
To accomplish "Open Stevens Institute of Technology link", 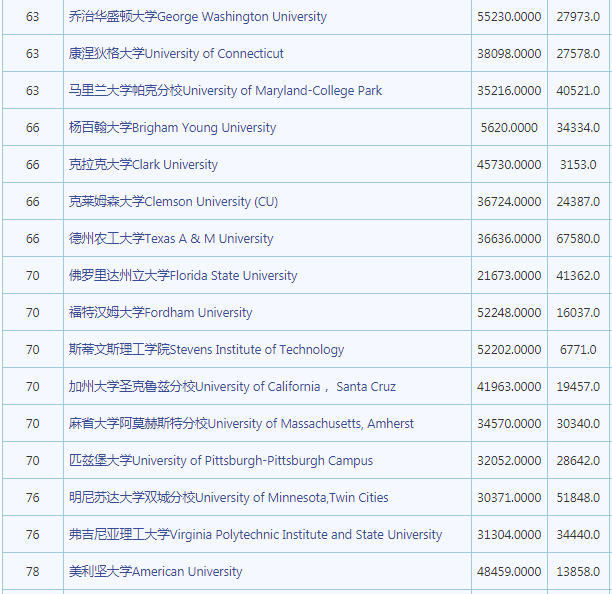I will pyautogui.click(x=206, y=350).
